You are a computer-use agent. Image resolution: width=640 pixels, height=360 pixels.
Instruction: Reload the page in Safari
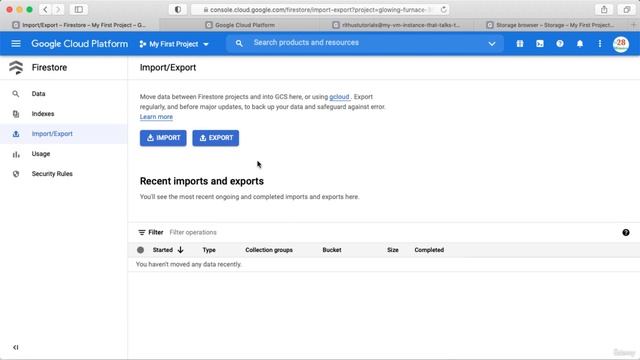click(443, 9)
